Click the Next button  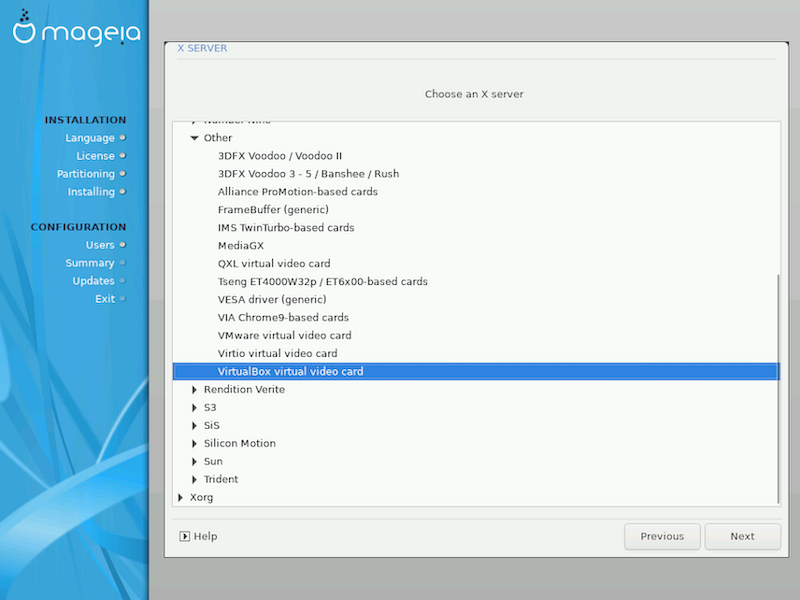(x=742, y=536)
